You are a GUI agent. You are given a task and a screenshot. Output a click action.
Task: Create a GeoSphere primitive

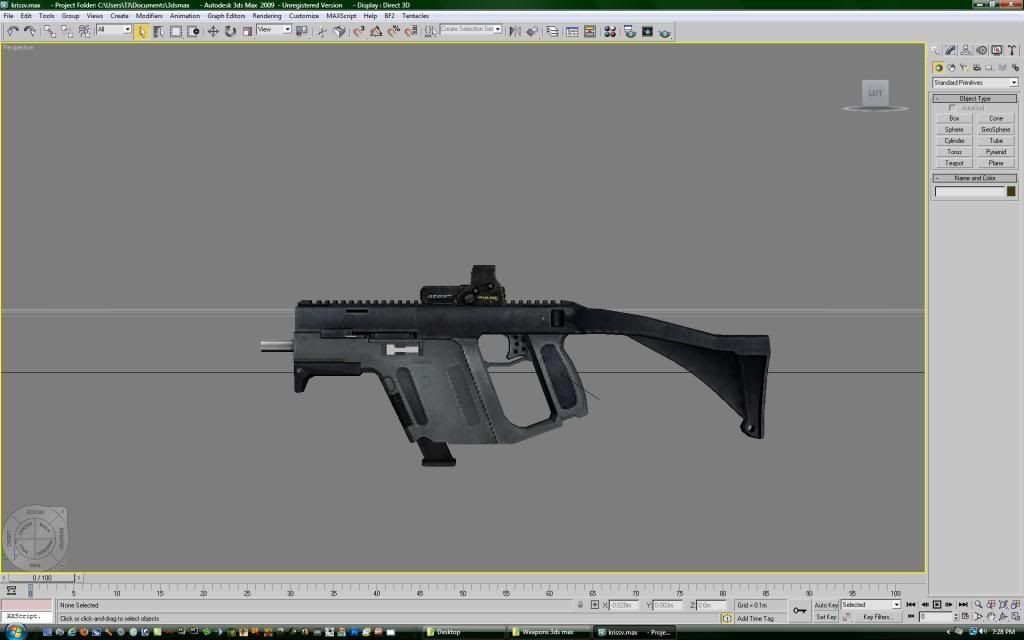click(996, 130)
